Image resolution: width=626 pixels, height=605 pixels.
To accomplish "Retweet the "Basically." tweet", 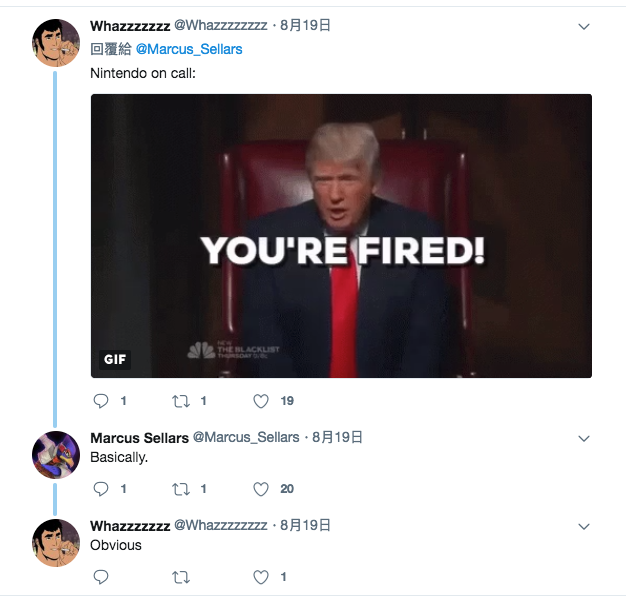I will (181, 488).
